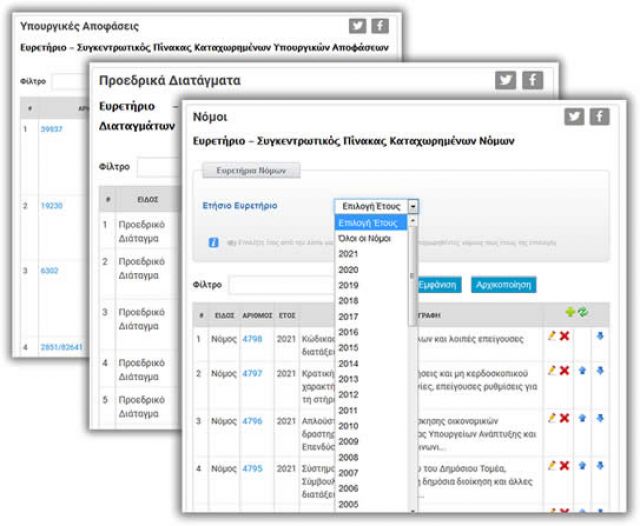The height and width of the screenshot is (526, 640).
Task: Click the blue info icon below Ετήσιο Ευρετήριο
Action: 214,241
